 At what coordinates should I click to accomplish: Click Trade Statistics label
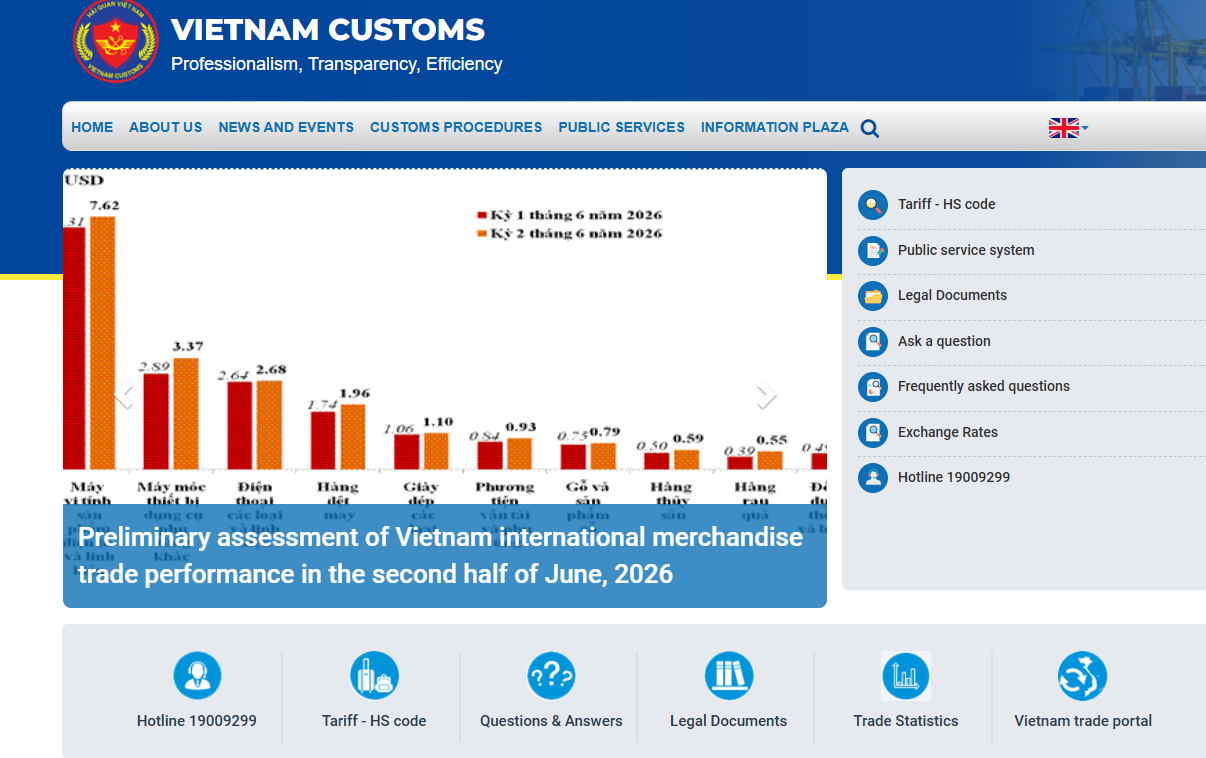pos(906,721)
